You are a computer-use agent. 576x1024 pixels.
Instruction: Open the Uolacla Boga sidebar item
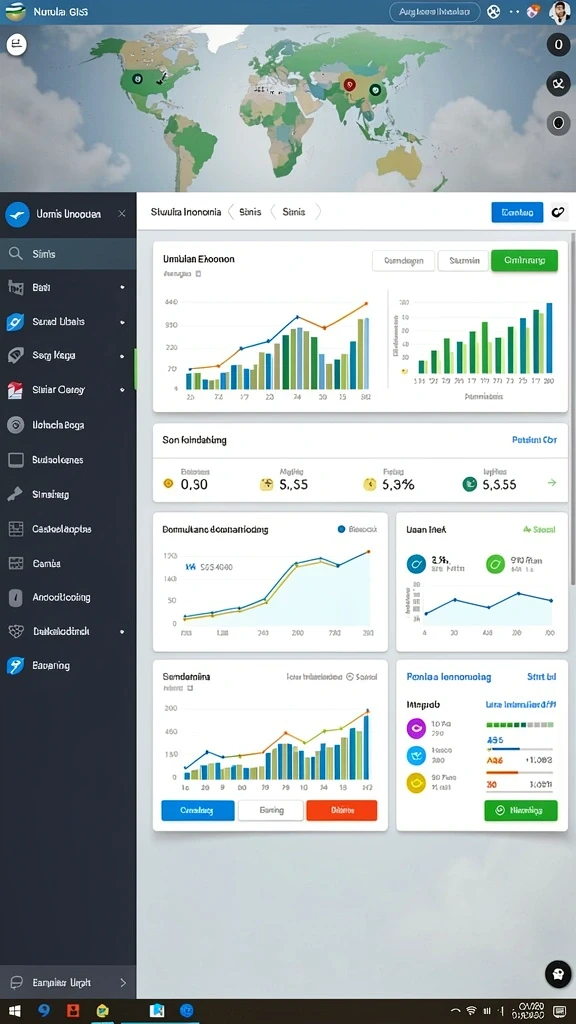click(68, 425)
